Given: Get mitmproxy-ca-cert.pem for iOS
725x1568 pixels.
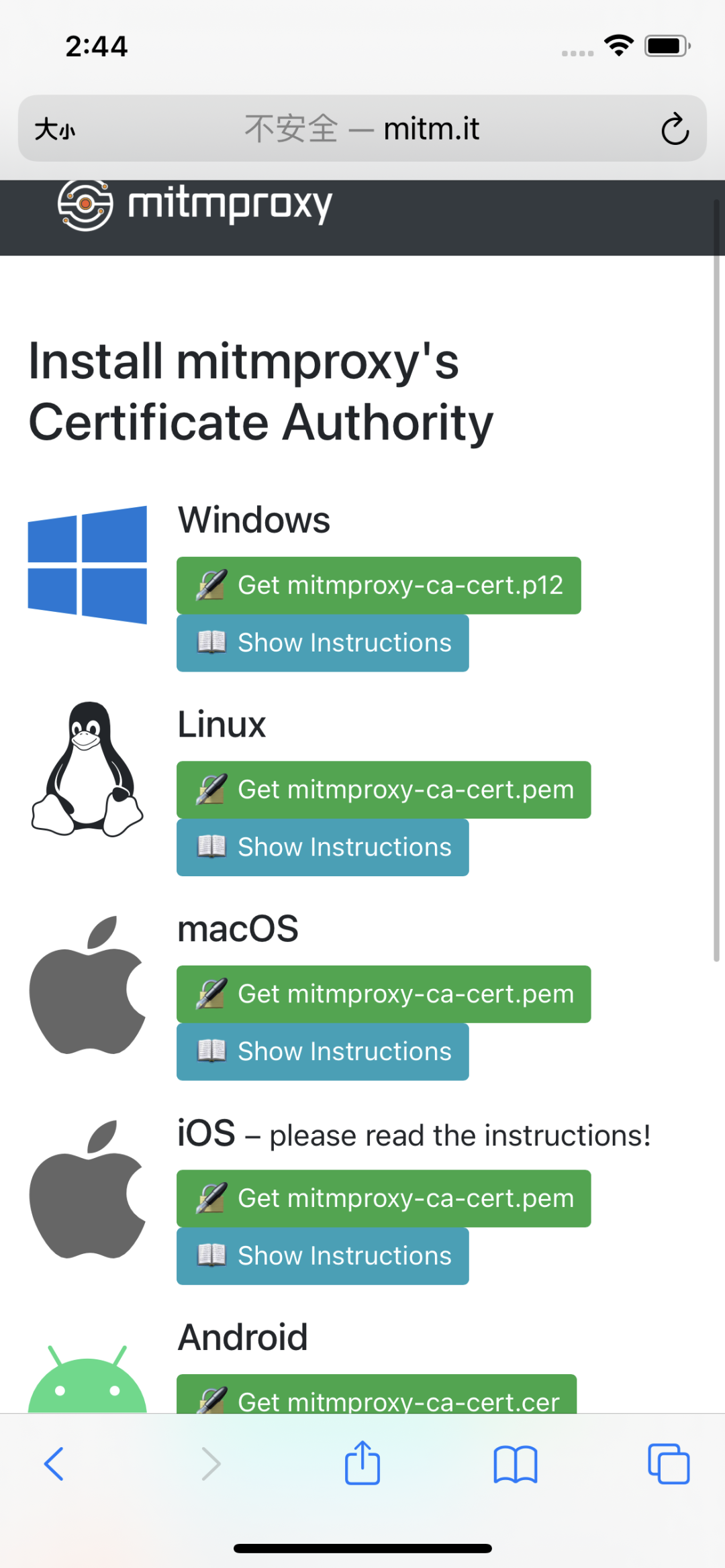Looking at the screenshot, I should tap(383, 1198).
